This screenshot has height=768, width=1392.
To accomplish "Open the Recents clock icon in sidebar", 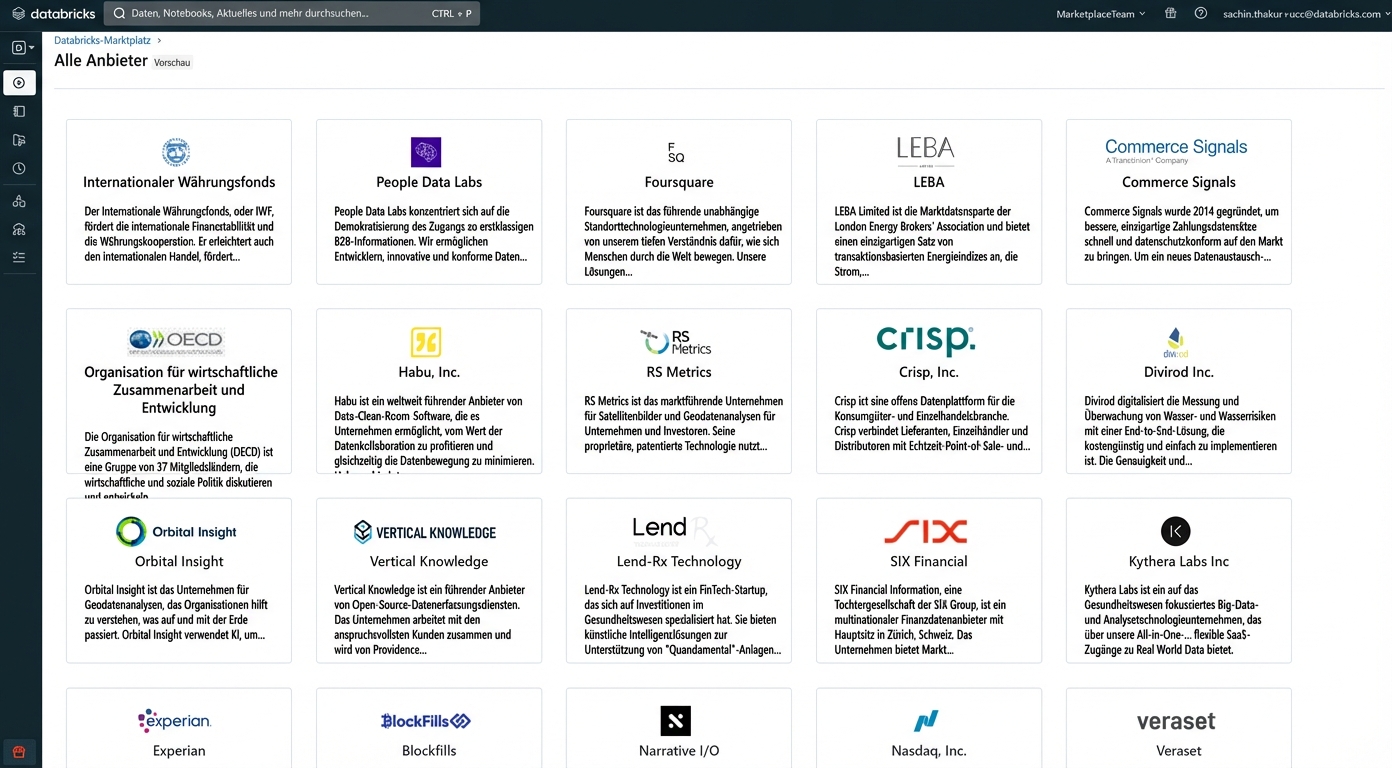I will click(x=19, y=168).
